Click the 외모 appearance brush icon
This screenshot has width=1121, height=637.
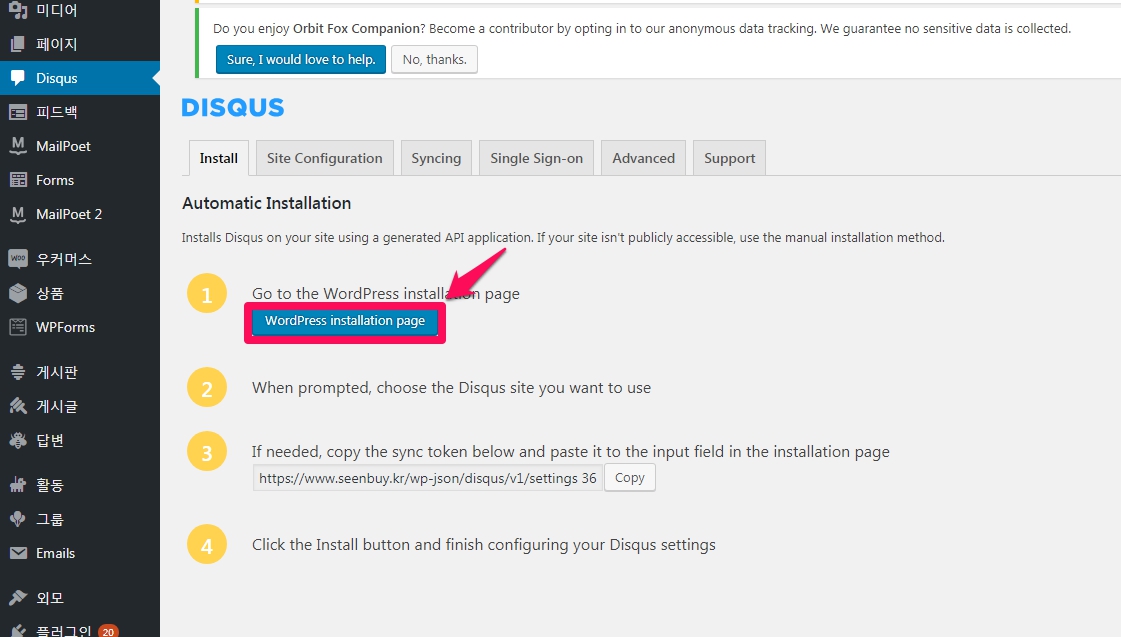tap(18, 598)
